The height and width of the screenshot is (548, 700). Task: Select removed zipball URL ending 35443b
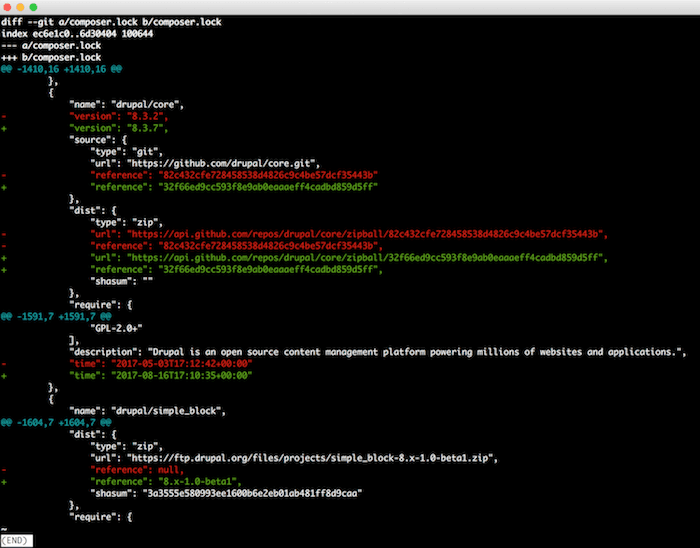pos(367,234)
